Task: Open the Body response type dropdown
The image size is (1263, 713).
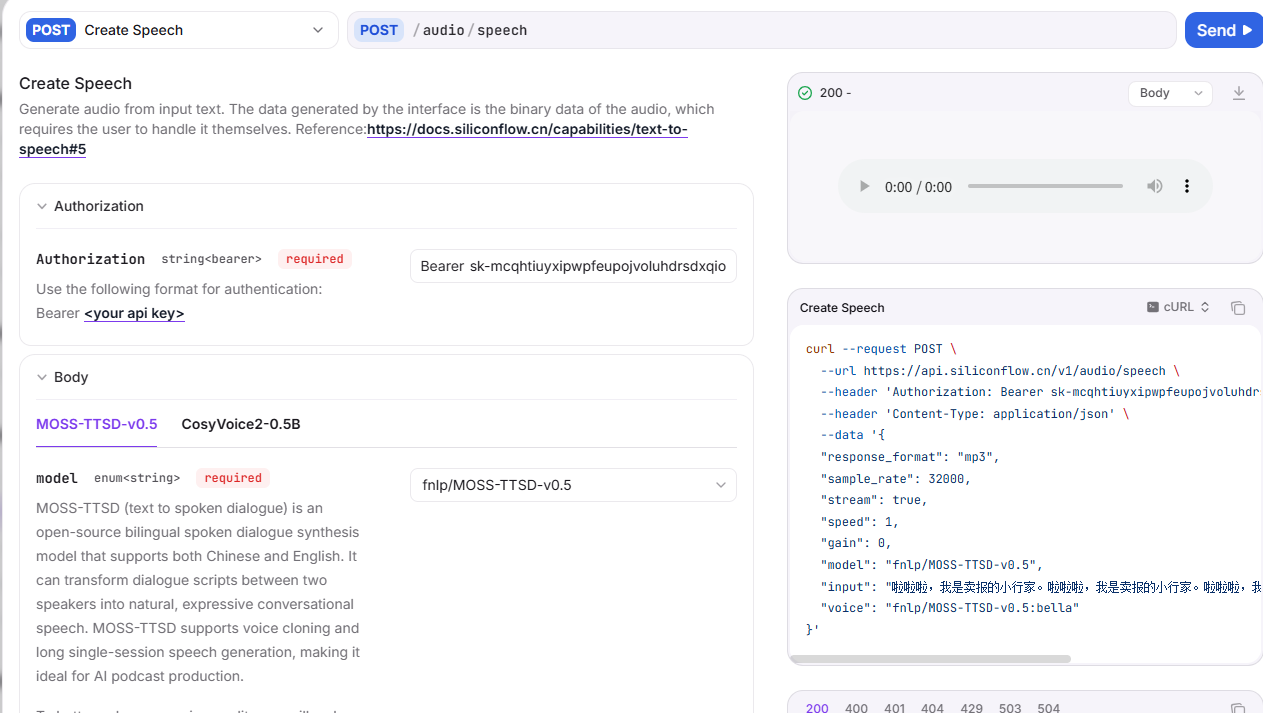Action: pos(1170,93)
